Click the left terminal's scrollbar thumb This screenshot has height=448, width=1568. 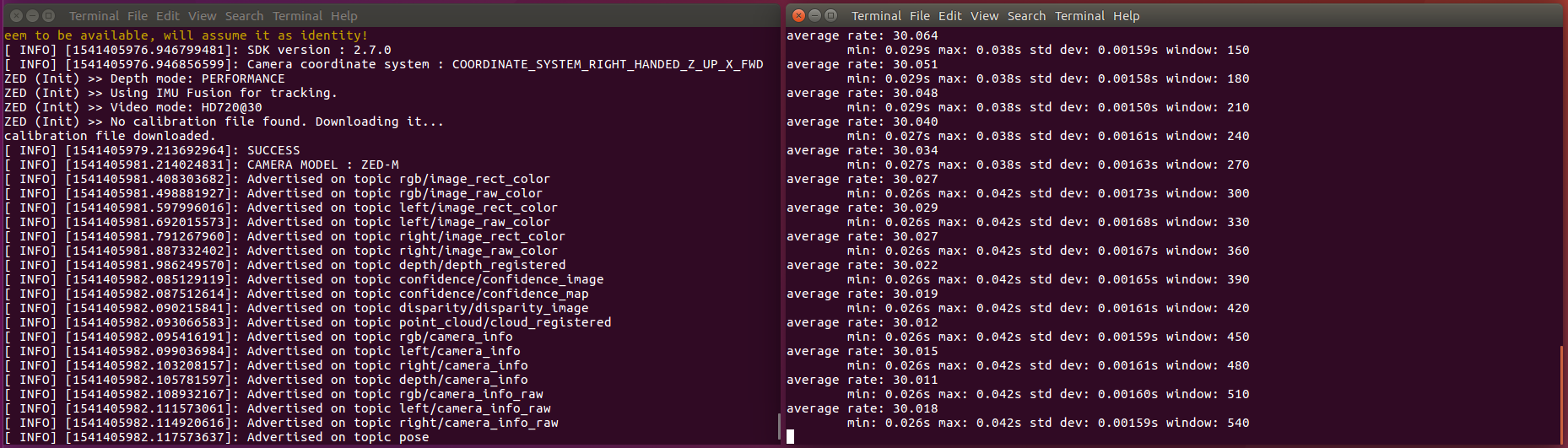[x=778, y=426]
